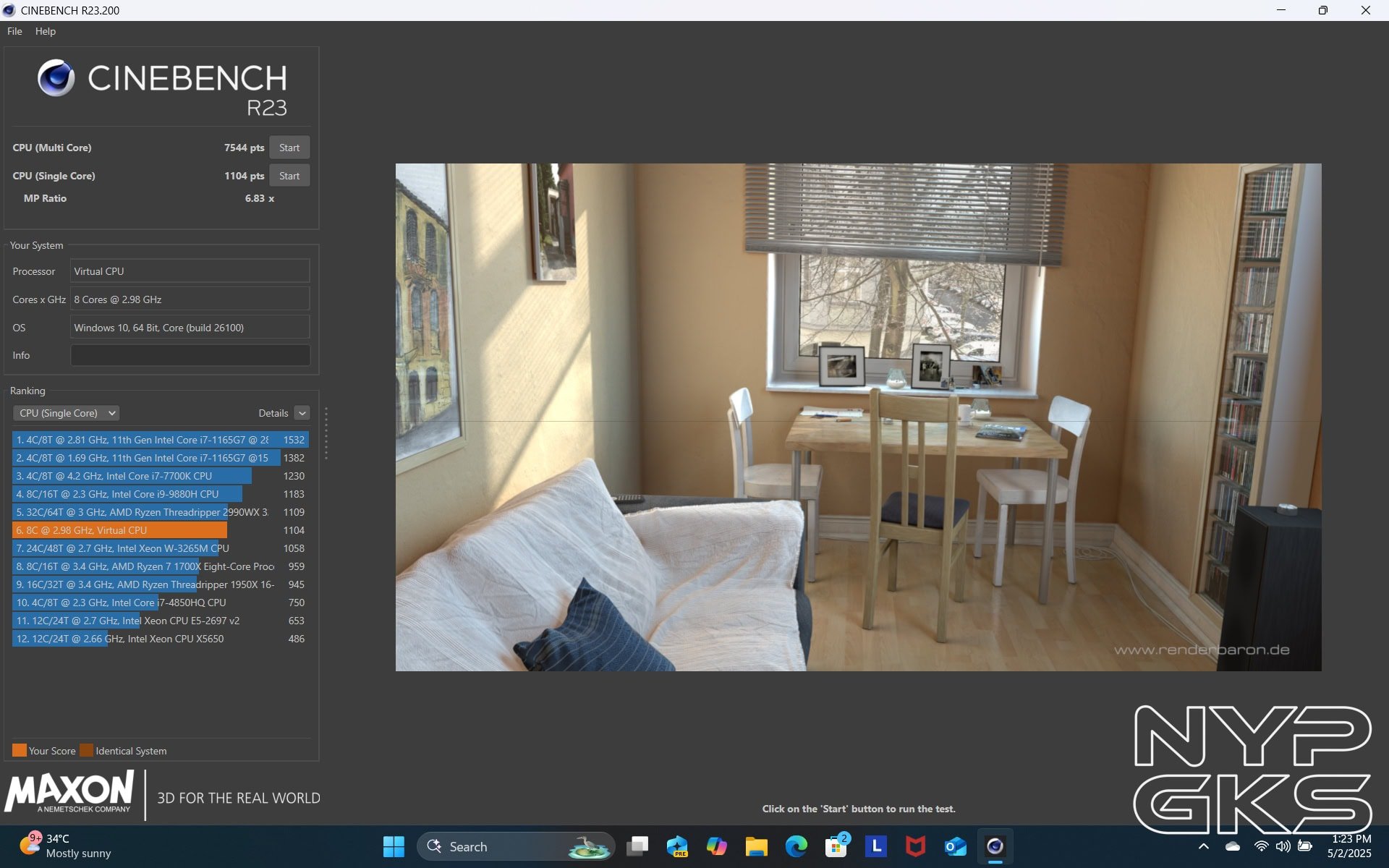
Task: Click the OneDrive cloud tray icon
Action: 1233,846
